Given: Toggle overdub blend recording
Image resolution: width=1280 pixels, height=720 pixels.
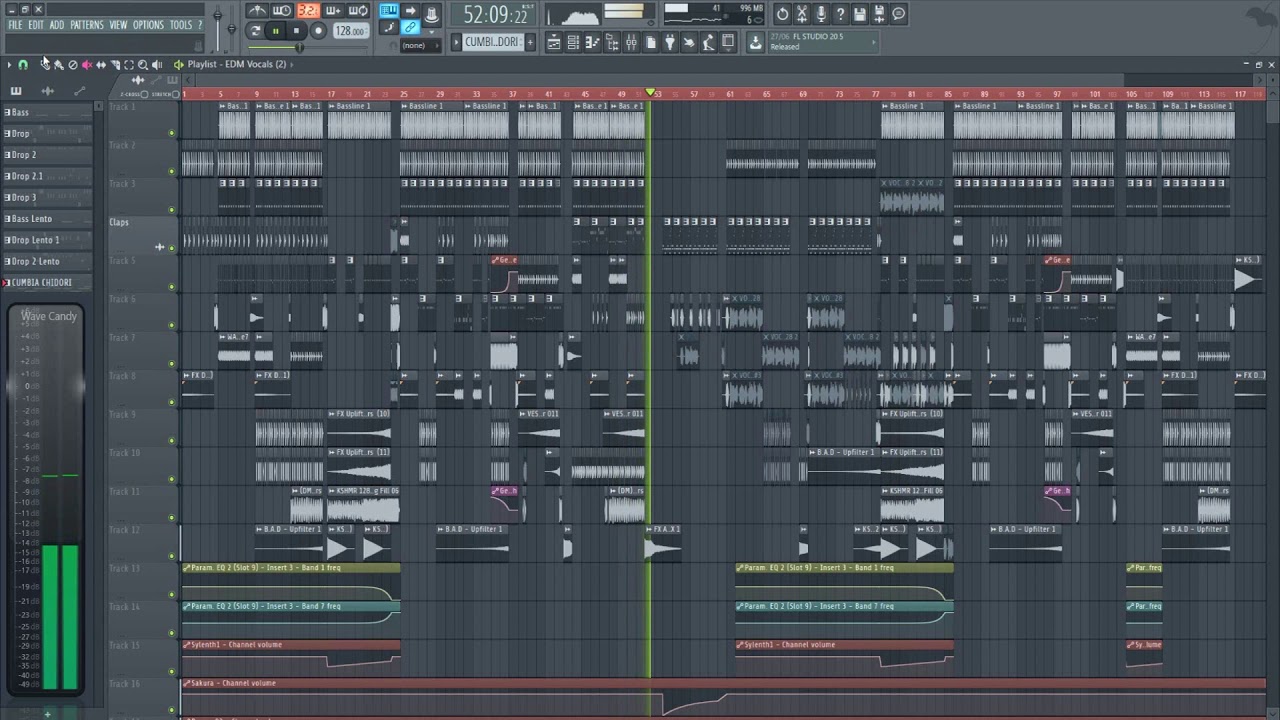Looking at the screenshot, I should [x=333, y=11].
